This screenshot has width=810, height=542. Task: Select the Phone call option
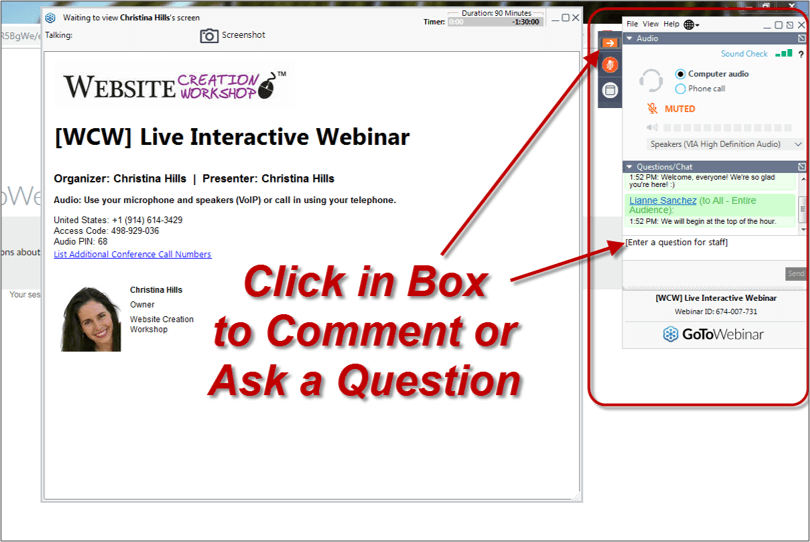coord(680,89)
